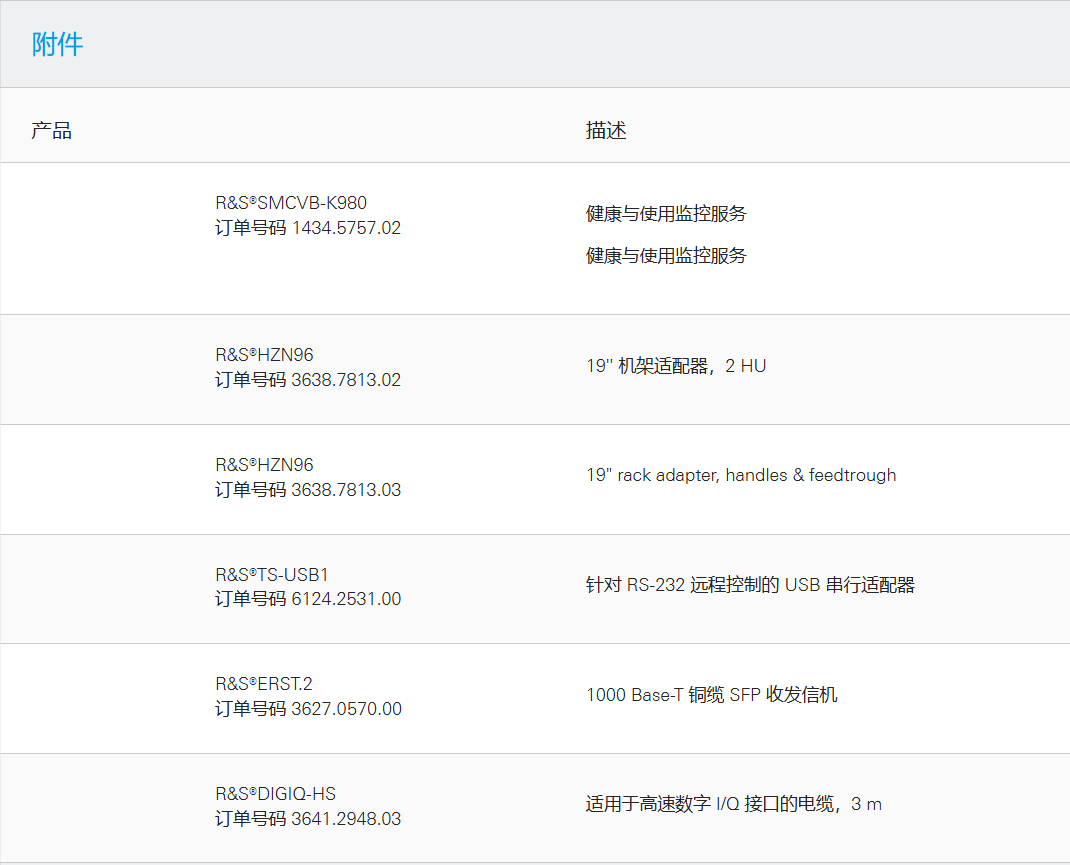
Task: Click the 附件 section heading
Action: click(58, 44)
